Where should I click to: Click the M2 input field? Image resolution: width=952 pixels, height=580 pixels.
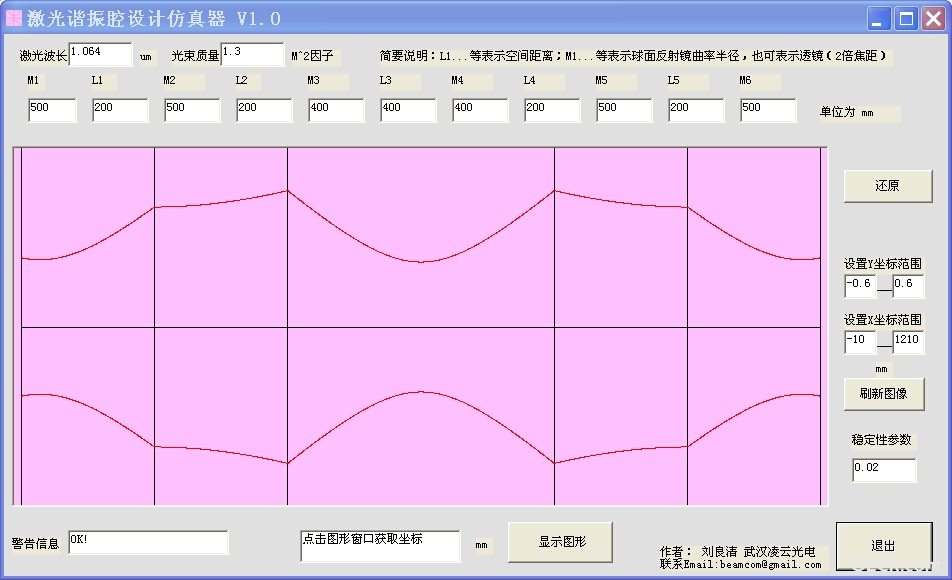pyautogui.click(x=192, y=111)
